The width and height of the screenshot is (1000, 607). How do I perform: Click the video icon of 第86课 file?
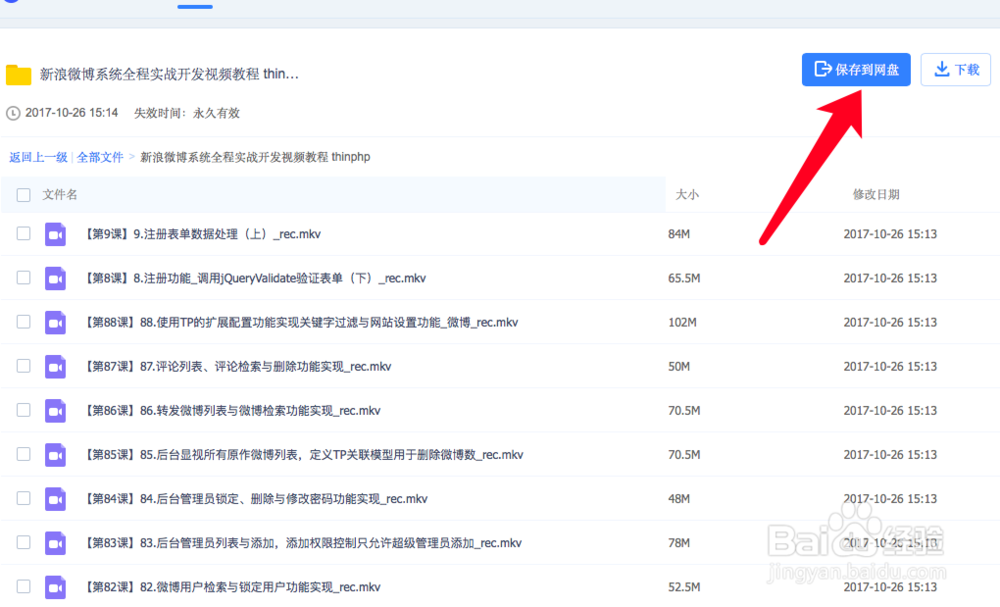pos(55,411)
